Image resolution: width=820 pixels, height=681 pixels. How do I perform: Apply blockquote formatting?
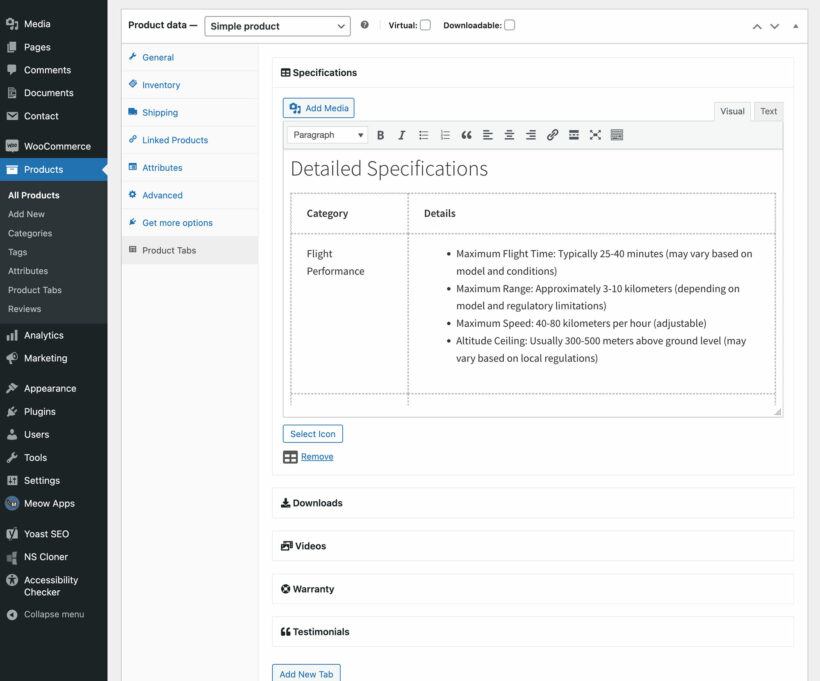click(x=466, y=135)
